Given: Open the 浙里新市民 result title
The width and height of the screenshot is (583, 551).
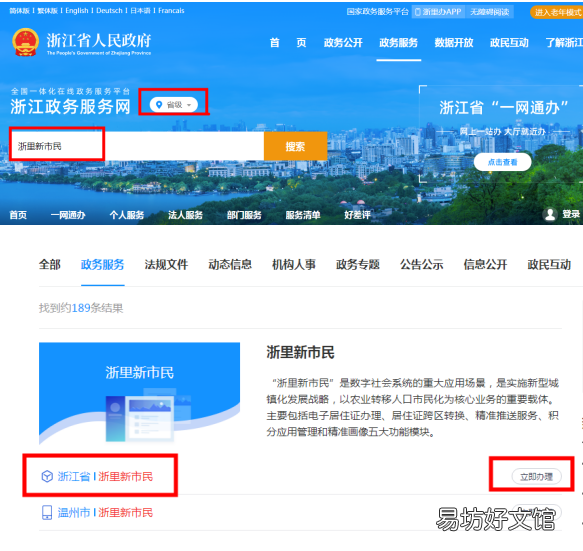Looking at the screenshot, I should (300, 352).
